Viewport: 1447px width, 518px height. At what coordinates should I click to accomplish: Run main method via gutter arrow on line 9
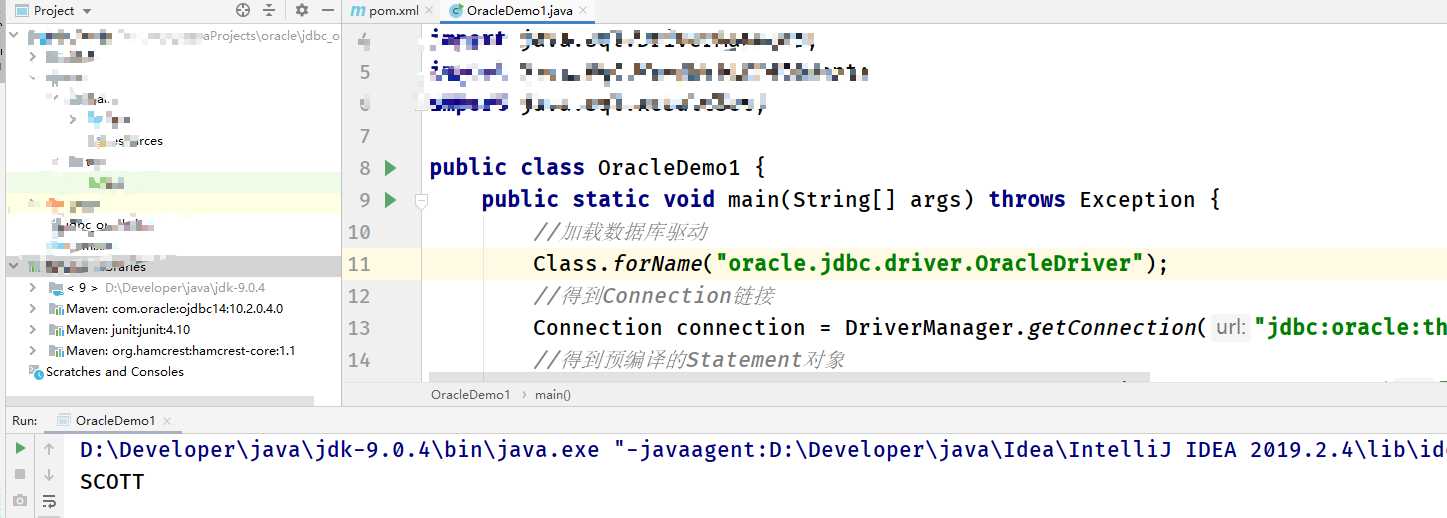tap(391, 200)
